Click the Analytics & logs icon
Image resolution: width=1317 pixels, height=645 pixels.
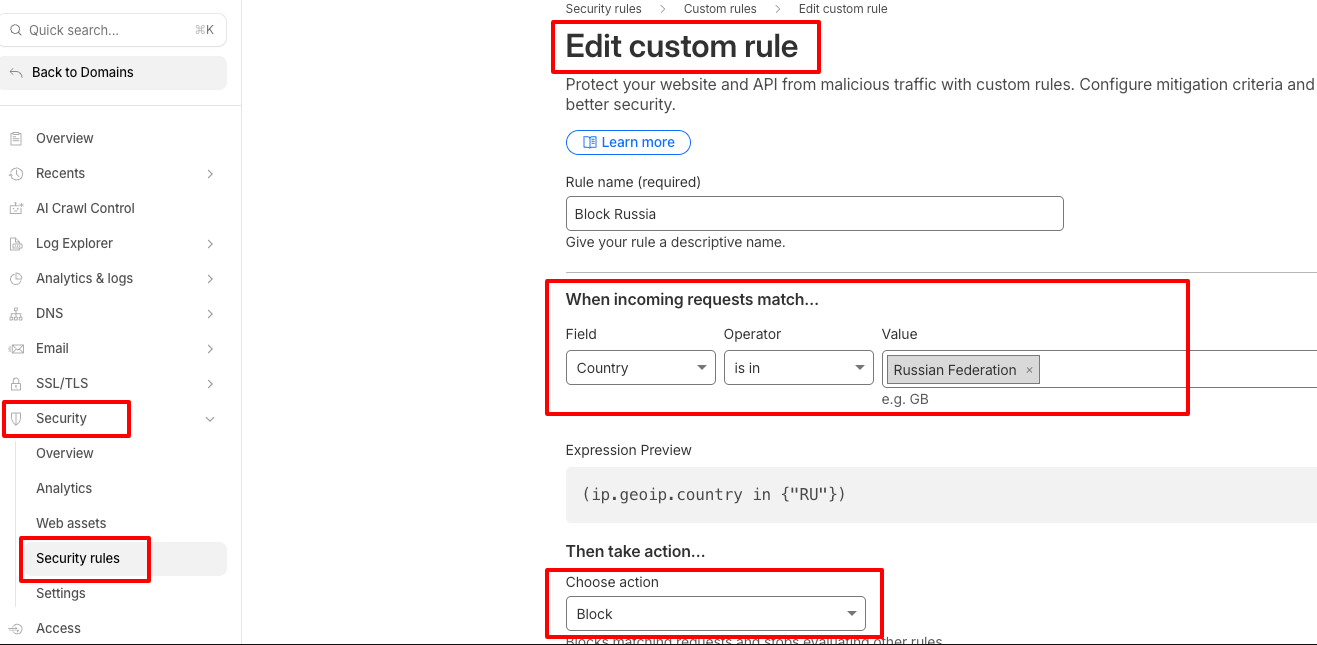coord(16,279)
